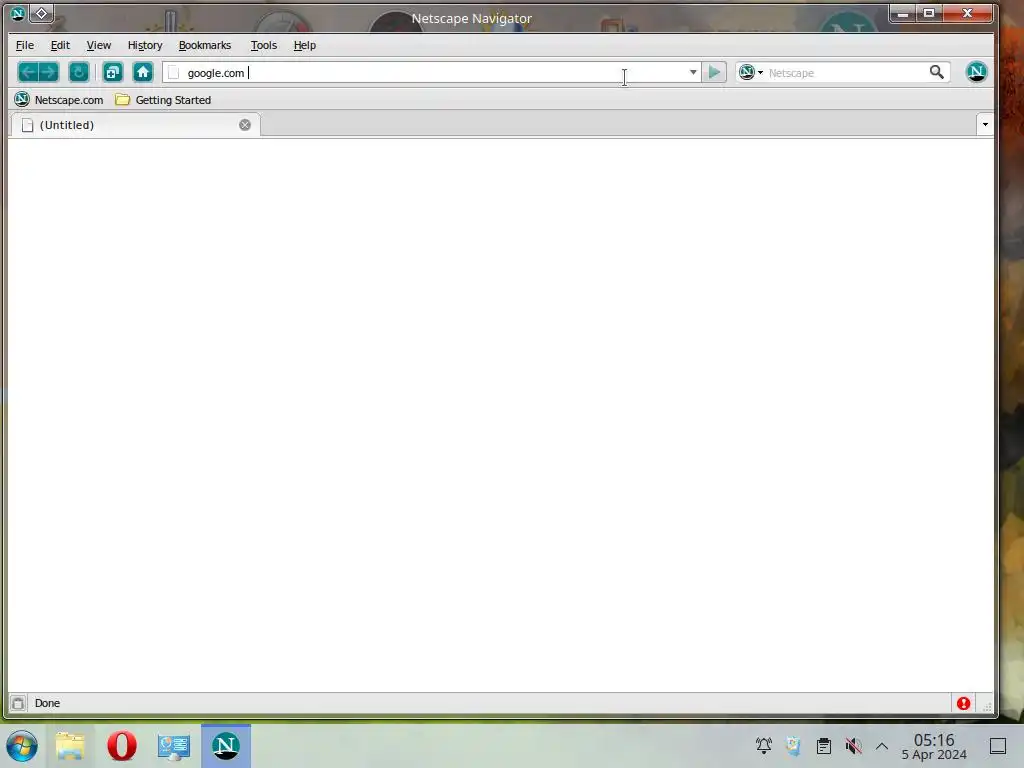
Task: Click the green Go arrow button
Action: click(x=714, y=72)
